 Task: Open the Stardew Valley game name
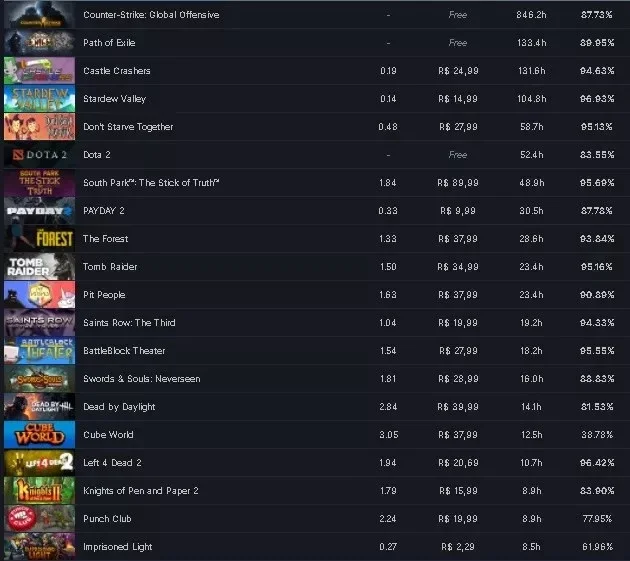[x=115, y=99]
